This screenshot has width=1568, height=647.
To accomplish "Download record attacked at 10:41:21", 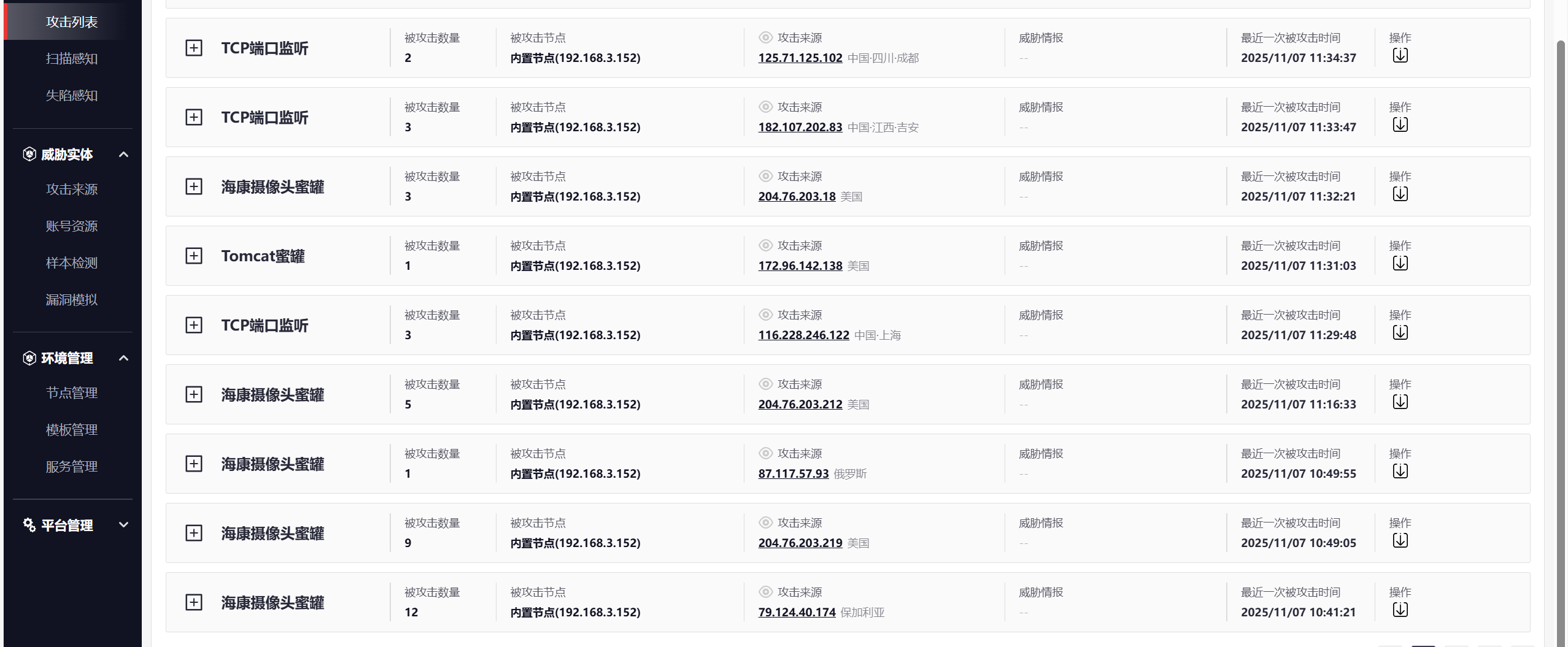I will tap(1400, 610).
